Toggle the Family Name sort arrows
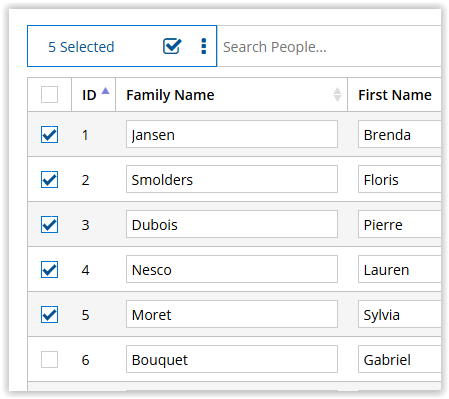 click(x=337, y=95)
